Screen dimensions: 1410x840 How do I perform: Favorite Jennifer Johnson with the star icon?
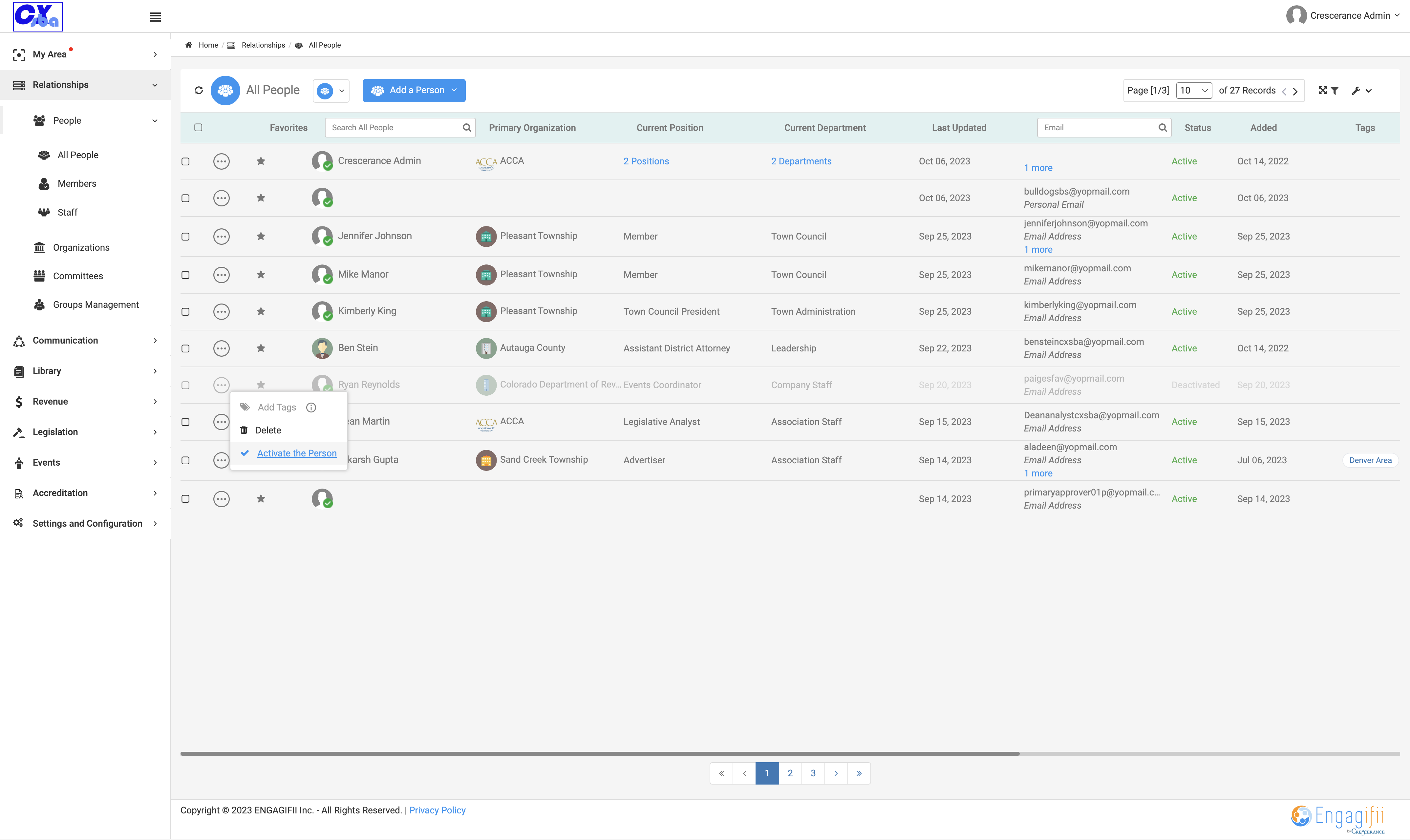tap(261, 236)
